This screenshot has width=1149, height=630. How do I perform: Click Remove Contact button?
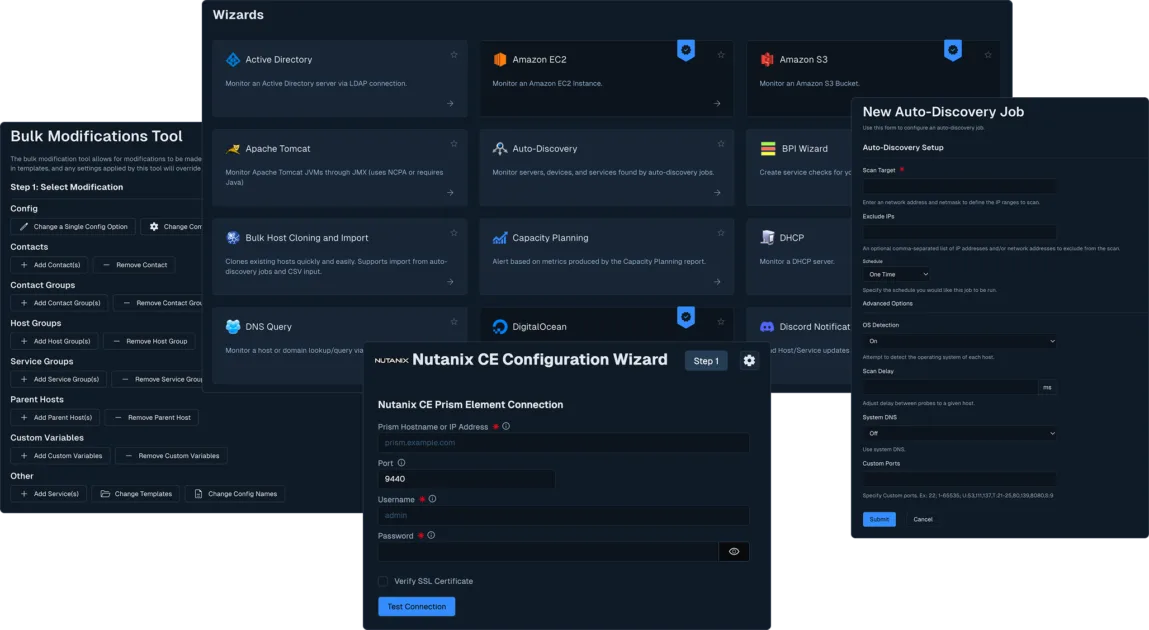tap(134, 264)
